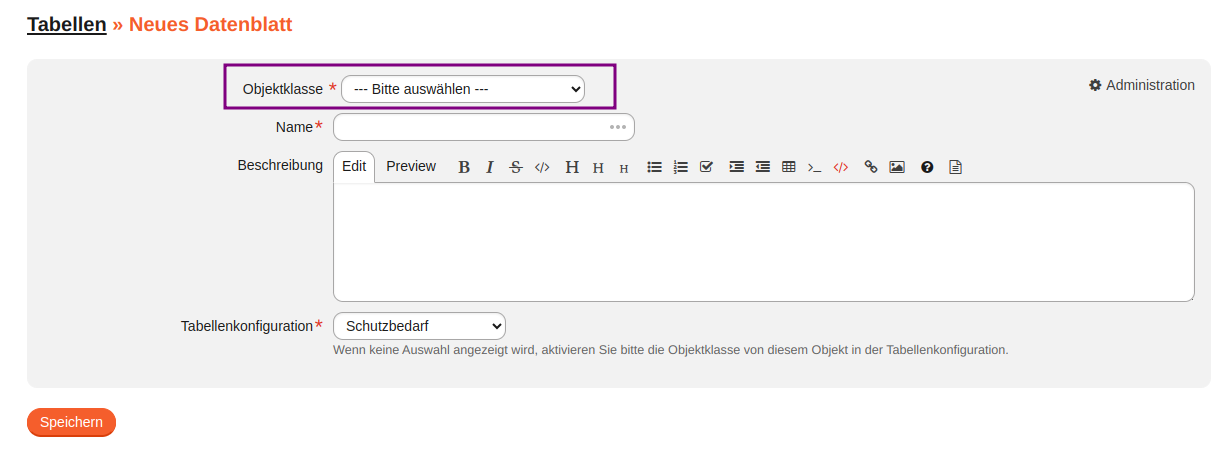1228x455 pixels.
Task: Insert an image with the picture icon
Action: 897,167
